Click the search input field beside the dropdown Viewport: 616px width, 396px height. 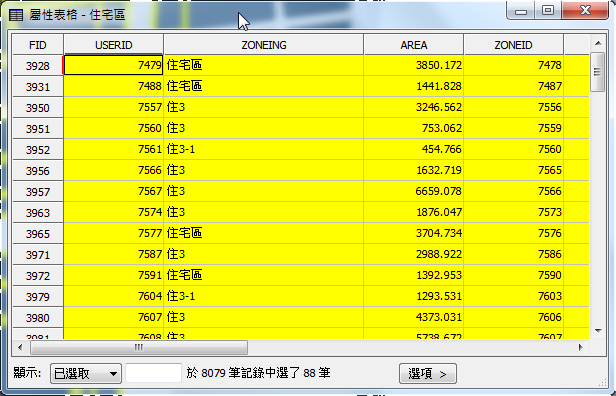coord(153,373)
